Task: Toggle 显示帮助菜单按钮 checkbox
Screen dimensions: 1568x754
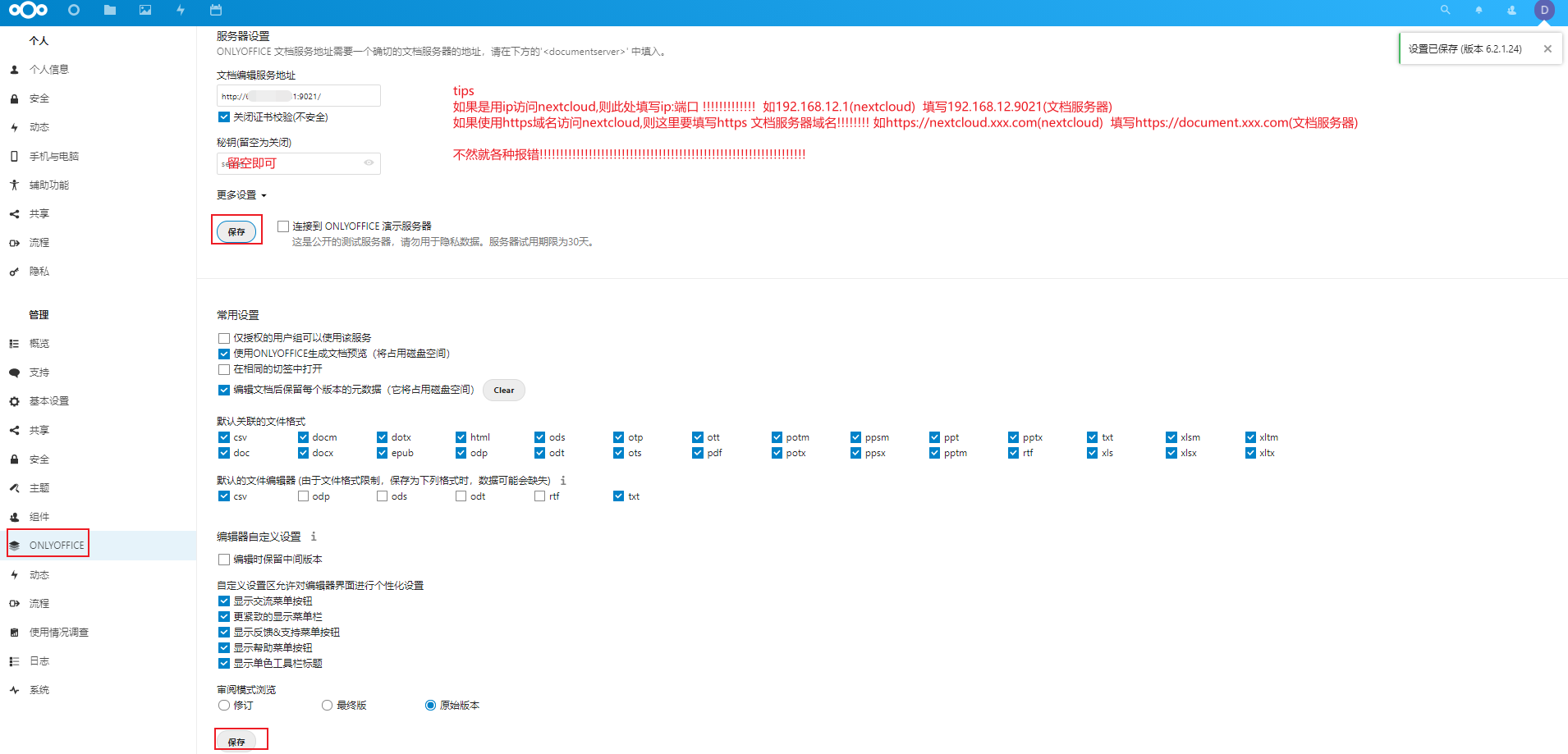Action: (224, 648)
